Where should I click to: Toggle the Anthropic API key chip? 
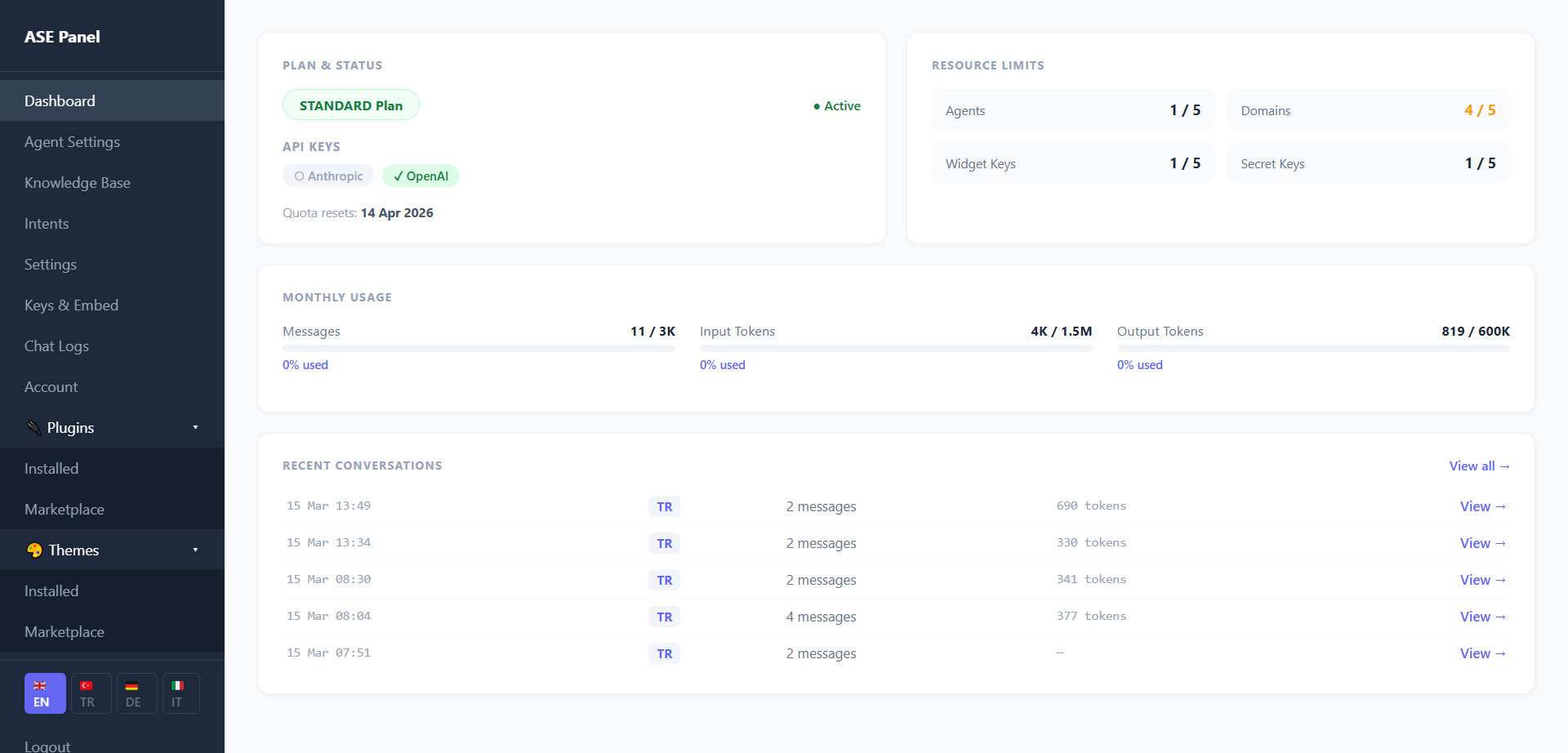(x=328, y=176)
